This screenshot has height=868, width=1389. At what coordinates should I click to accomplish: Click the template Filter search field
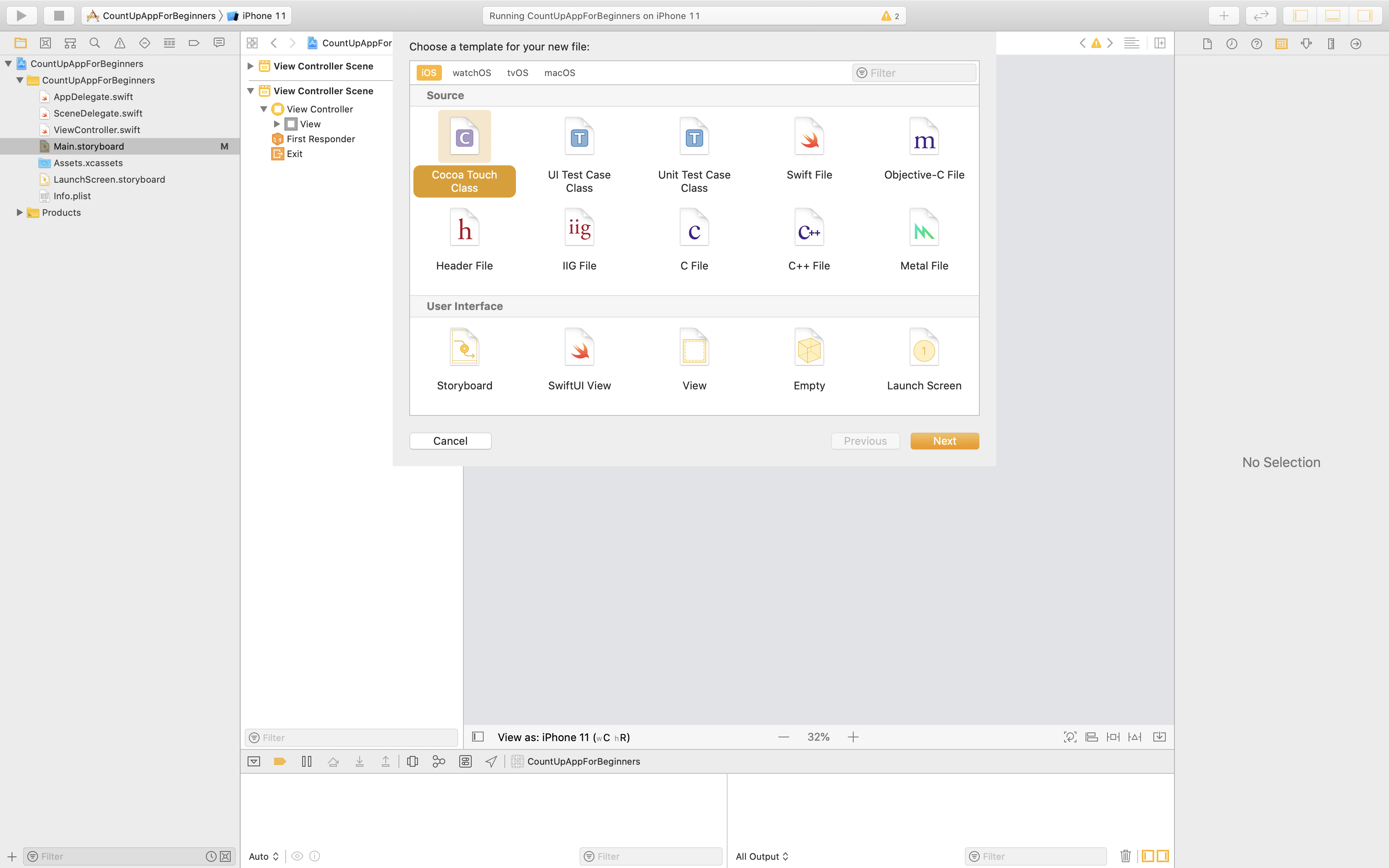[918, 73]
